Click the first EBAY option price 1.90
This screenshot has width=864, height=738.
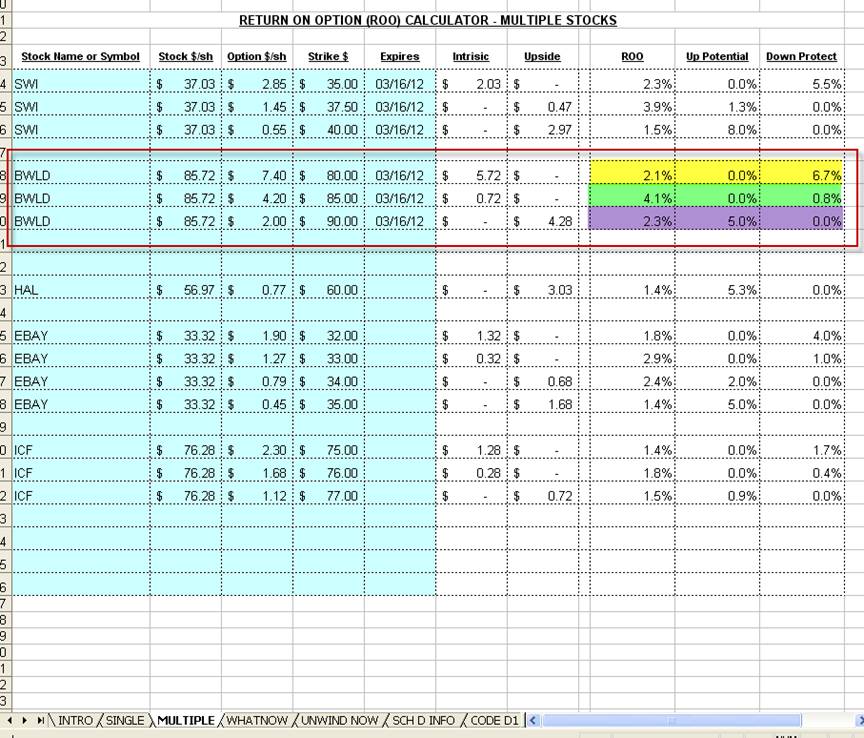(x=257, y=336)
